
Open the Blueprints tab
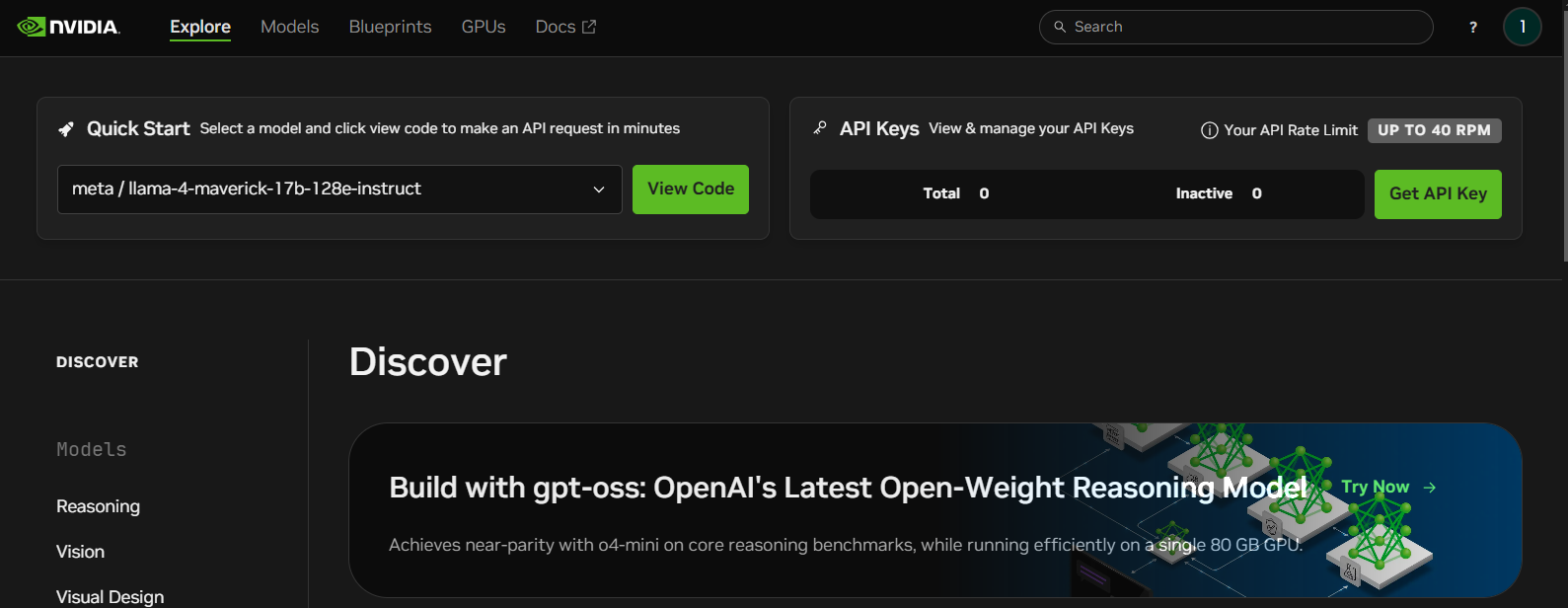tap(390, 27)
